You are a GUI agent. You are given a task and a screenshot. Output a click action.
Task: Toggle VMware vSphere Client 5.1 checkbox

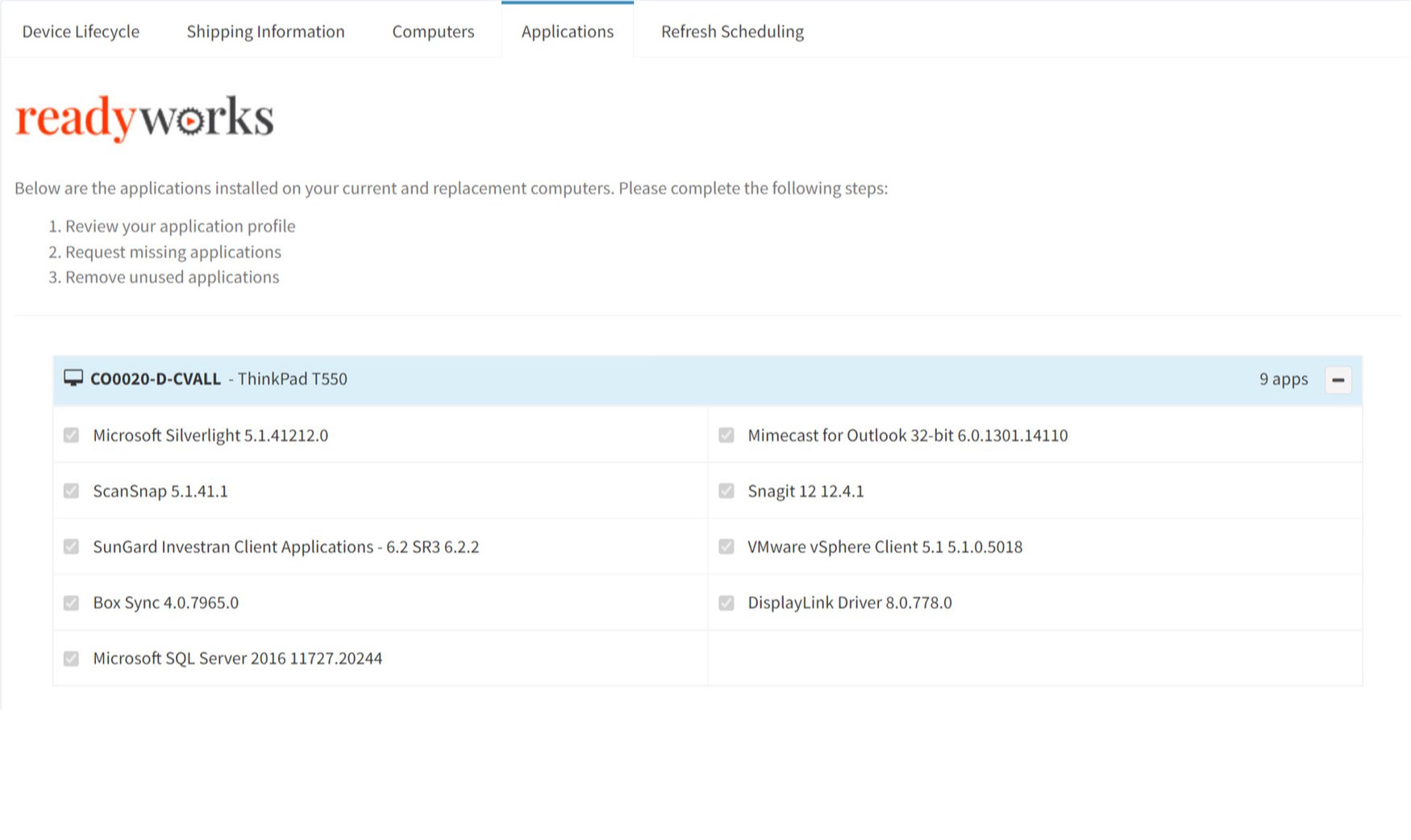726,547
